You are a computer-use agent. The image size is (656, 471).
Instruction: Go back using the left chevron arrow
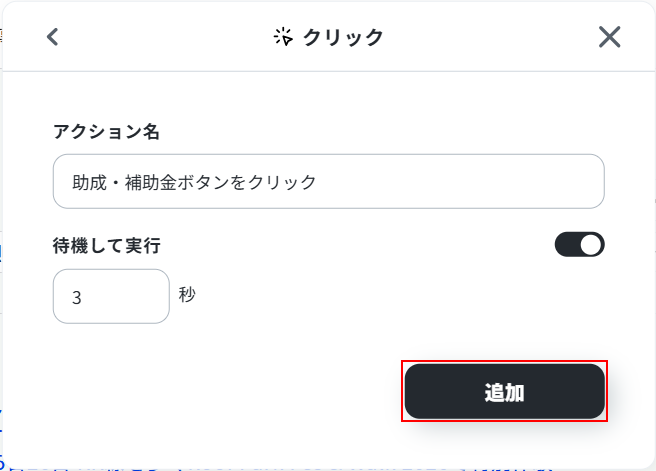(x=53, y=37)
